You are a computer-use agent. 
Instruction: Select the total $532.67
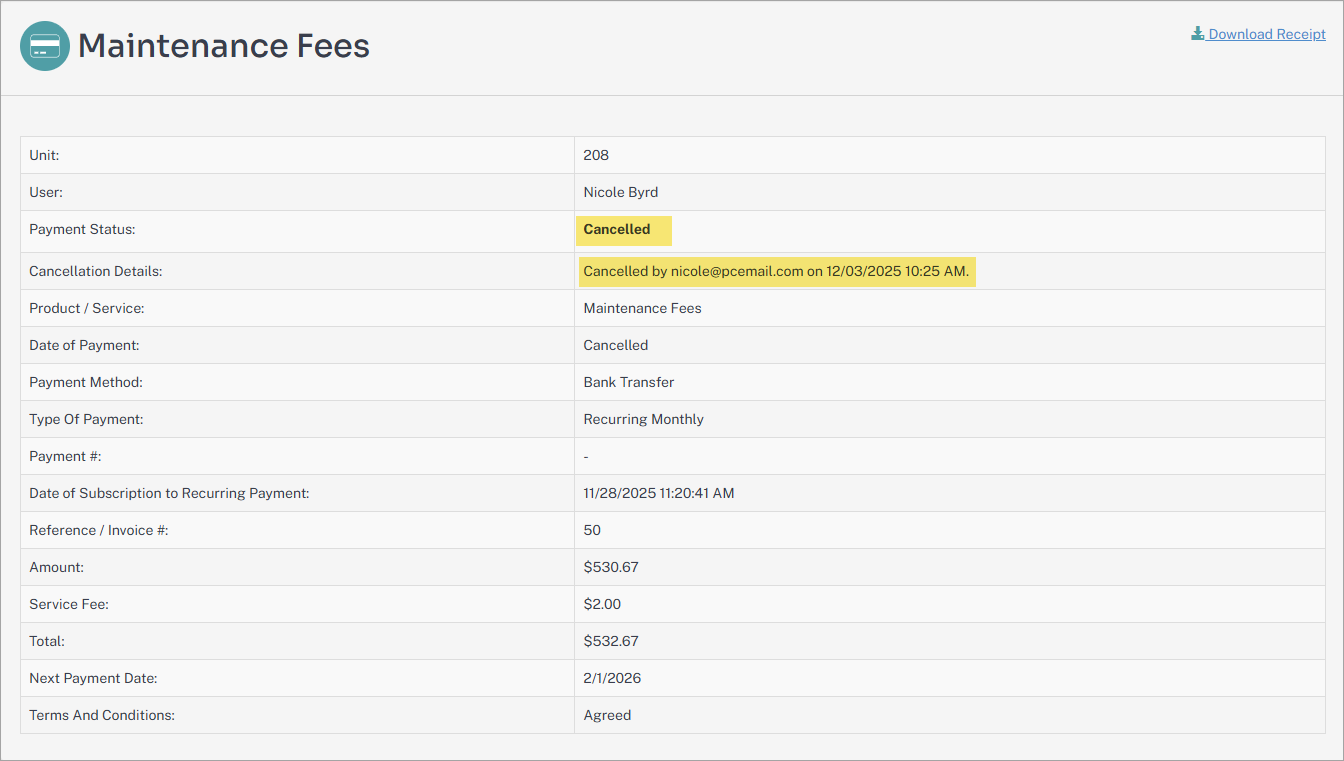tap(611, 641)
